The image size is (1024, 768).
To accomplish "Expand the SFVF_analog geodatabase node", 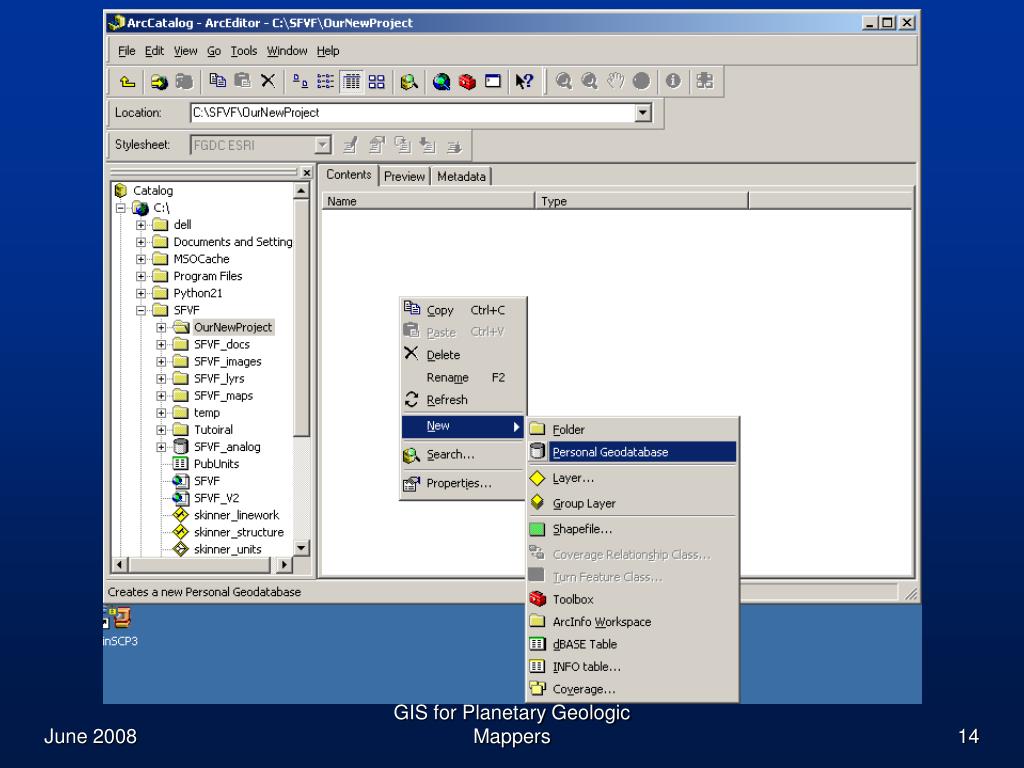I will [x=161, y=447].
